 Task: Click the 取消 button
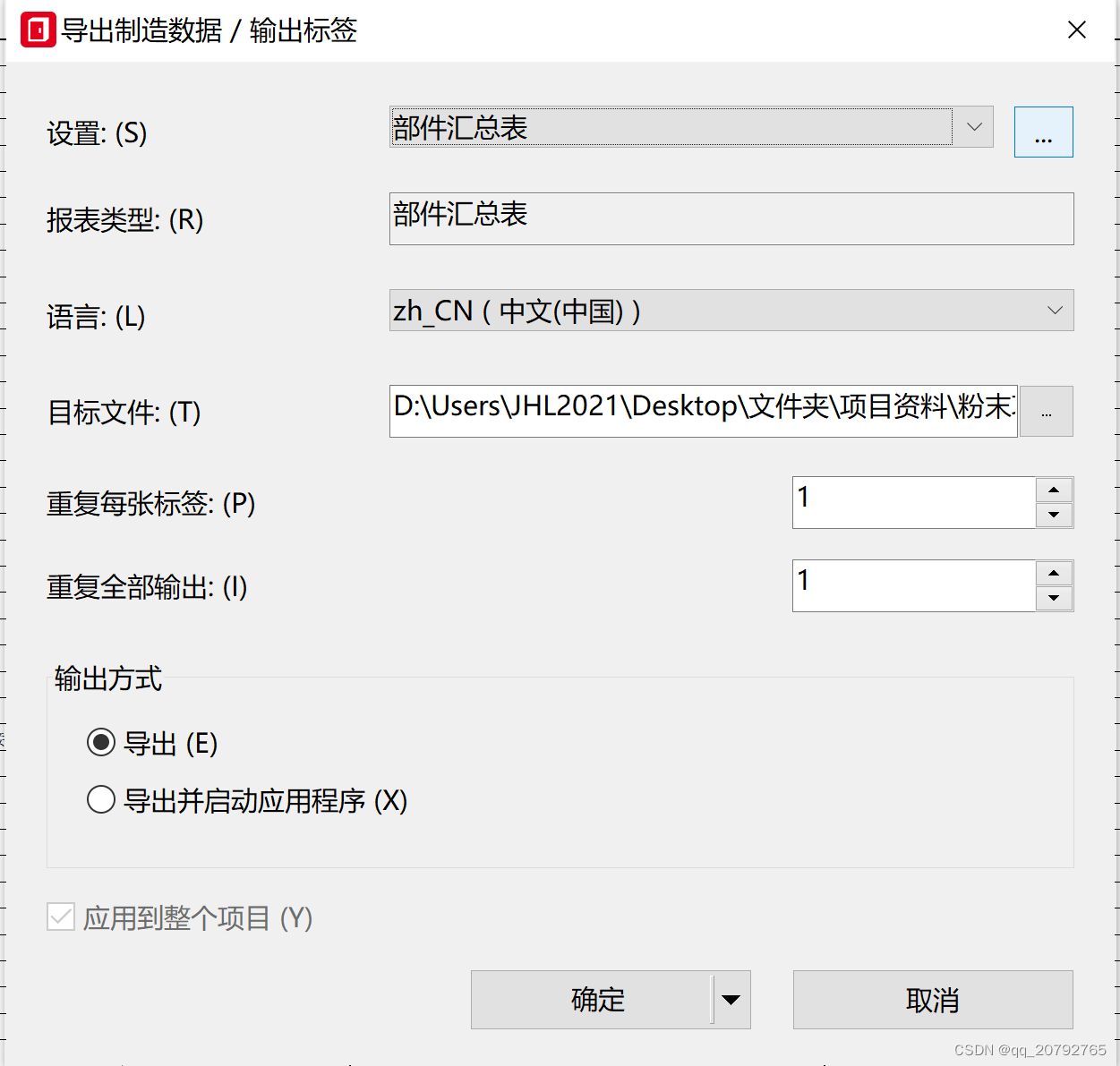point(933,1000)
